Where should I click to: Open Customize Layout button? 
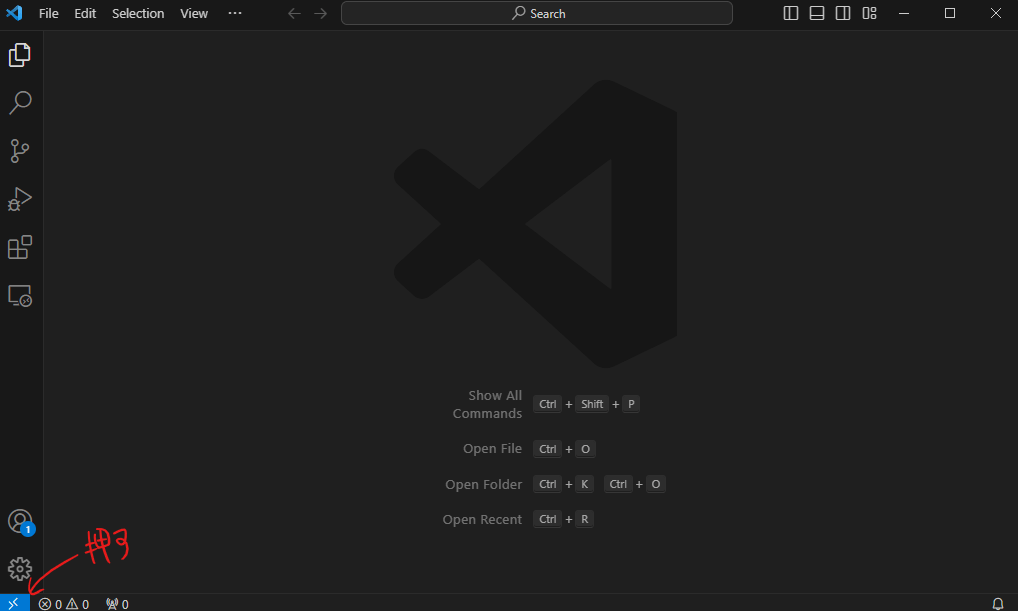[x=869, y=13]
